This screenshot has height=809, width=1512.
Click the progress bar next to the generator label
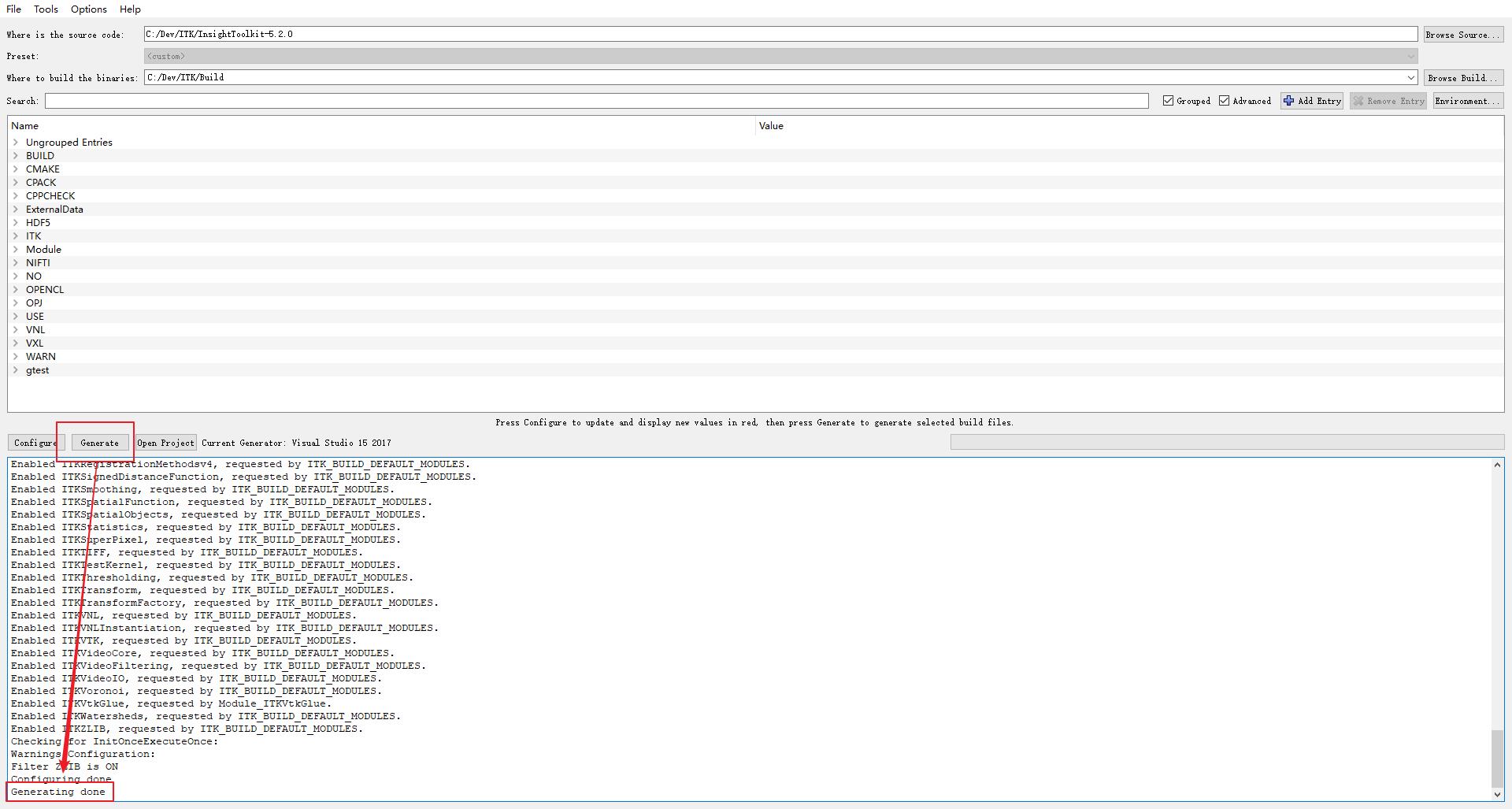coord(1227,443)
